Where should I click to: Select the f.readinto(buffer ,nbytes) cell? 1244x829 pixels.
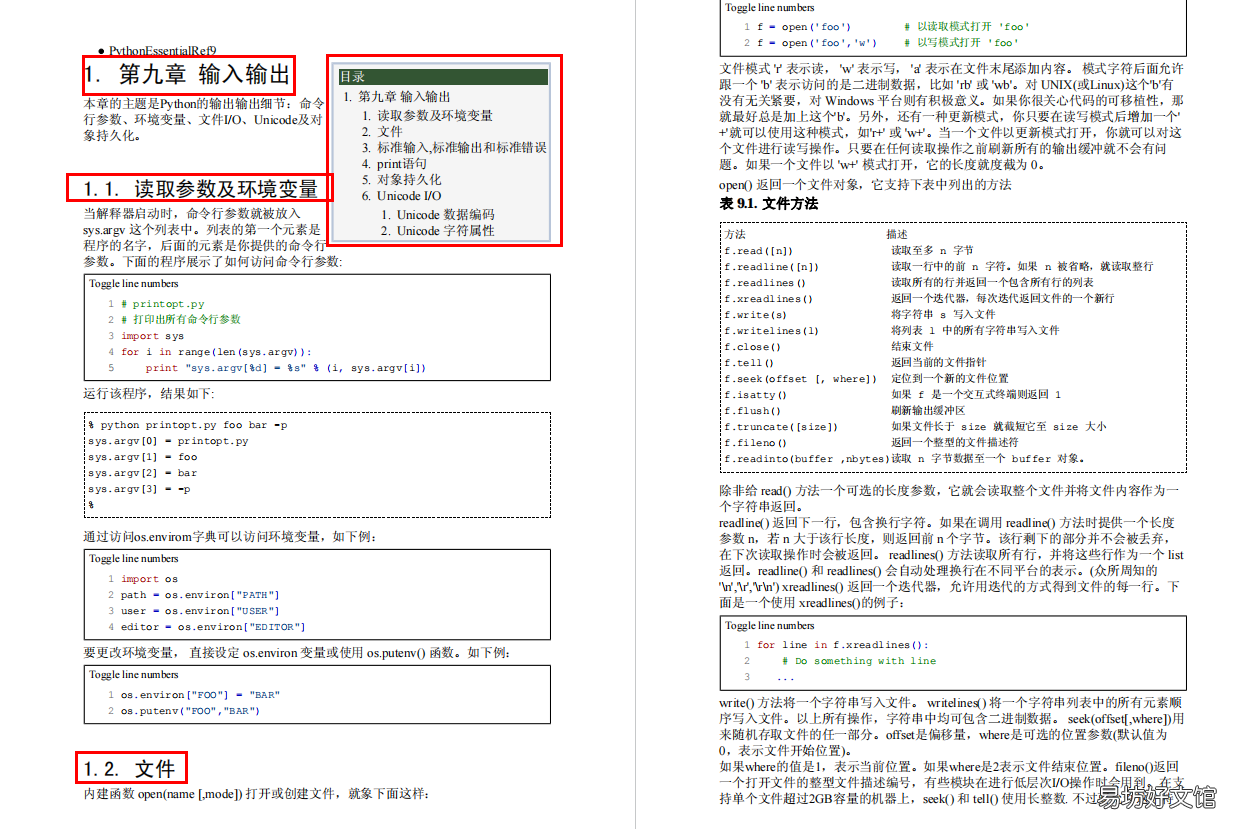[807, 459]
